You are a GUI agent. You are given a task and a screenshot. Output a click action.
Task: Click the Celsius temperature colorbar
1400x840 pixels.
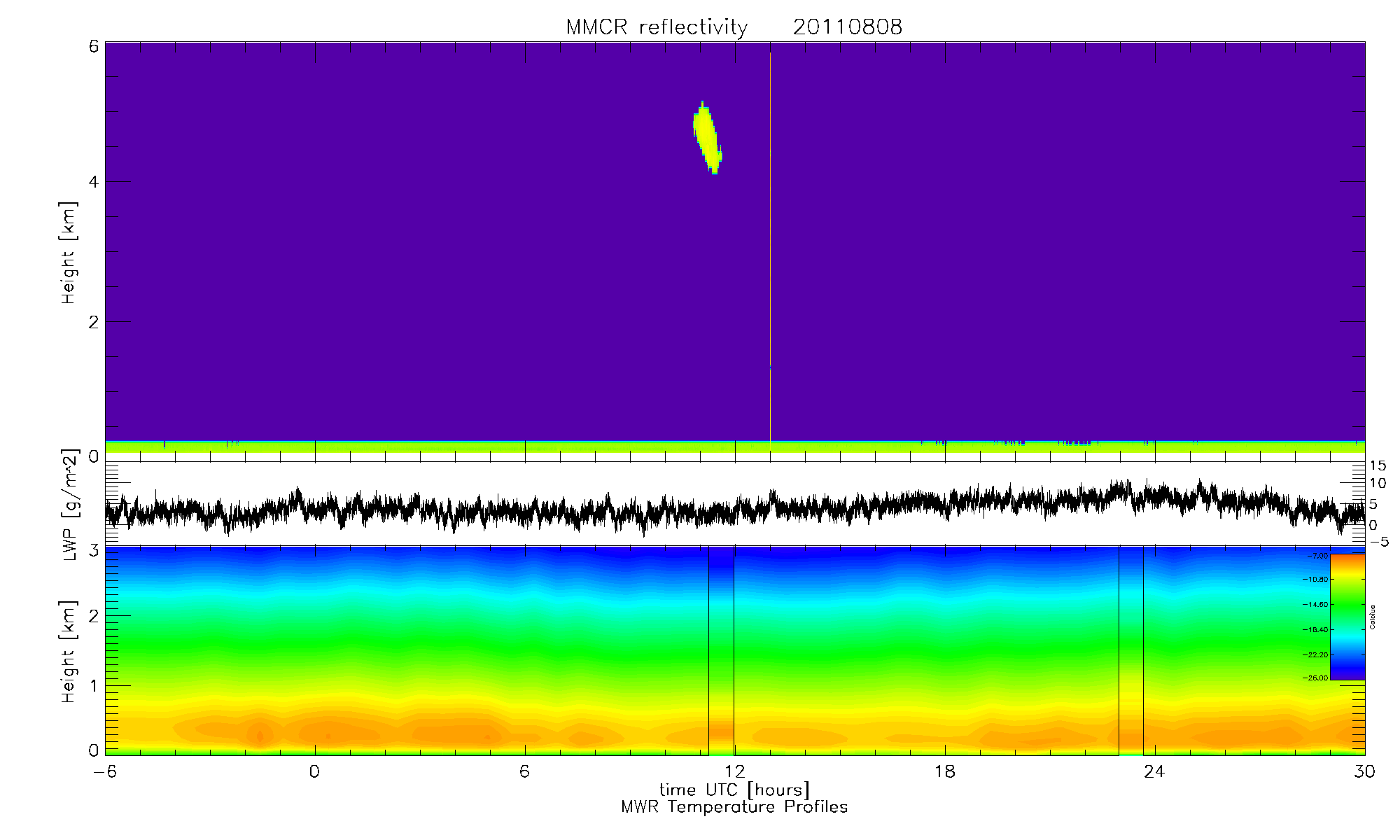tap(1347, 616)
